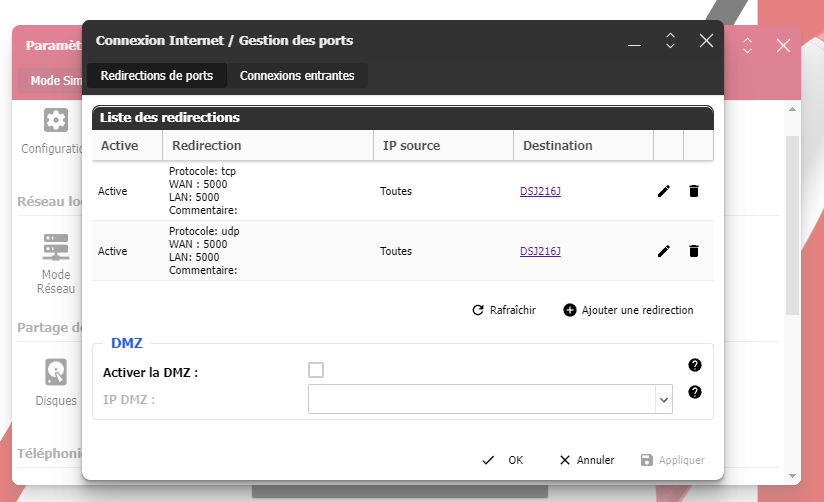Viewport: 824px width, 502px height.
Task: Edit the tcp port redirection rule
Action: 664,191
